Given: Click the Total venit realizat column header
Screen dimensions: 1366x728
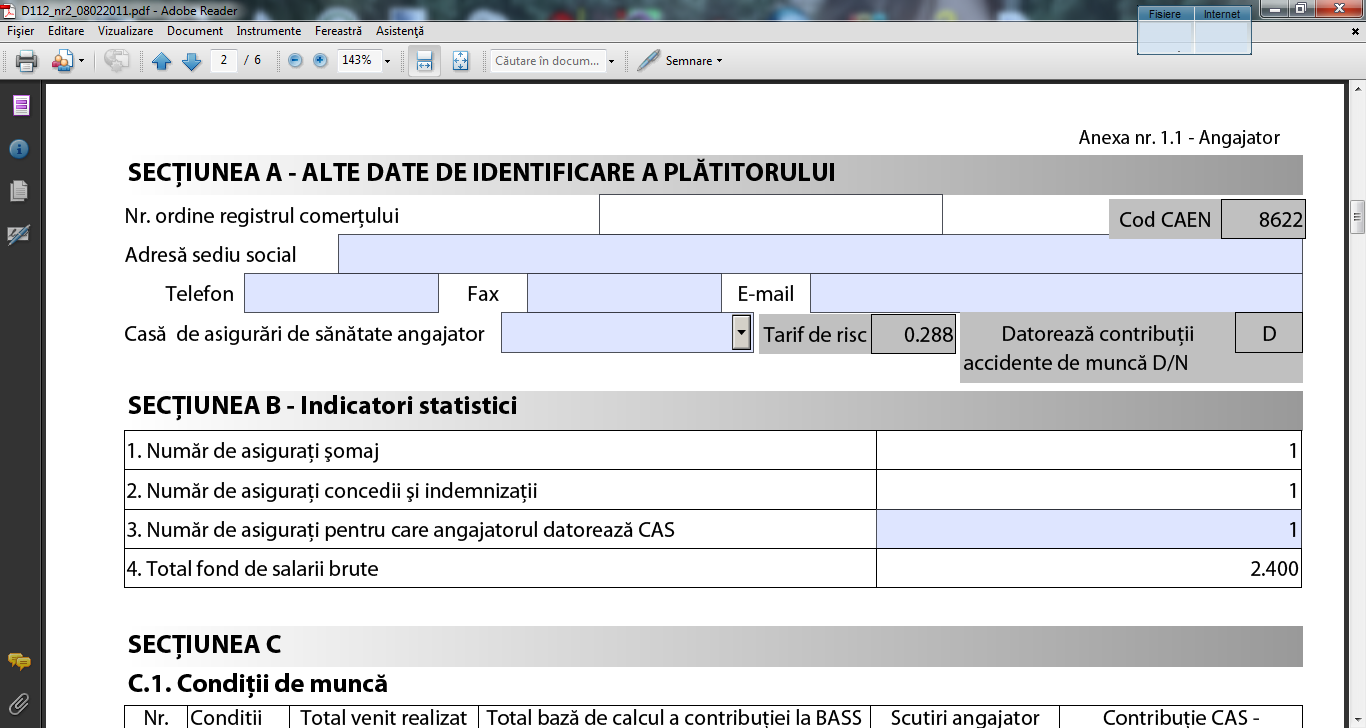Looking at the screenshot, I should pos(384,717).
